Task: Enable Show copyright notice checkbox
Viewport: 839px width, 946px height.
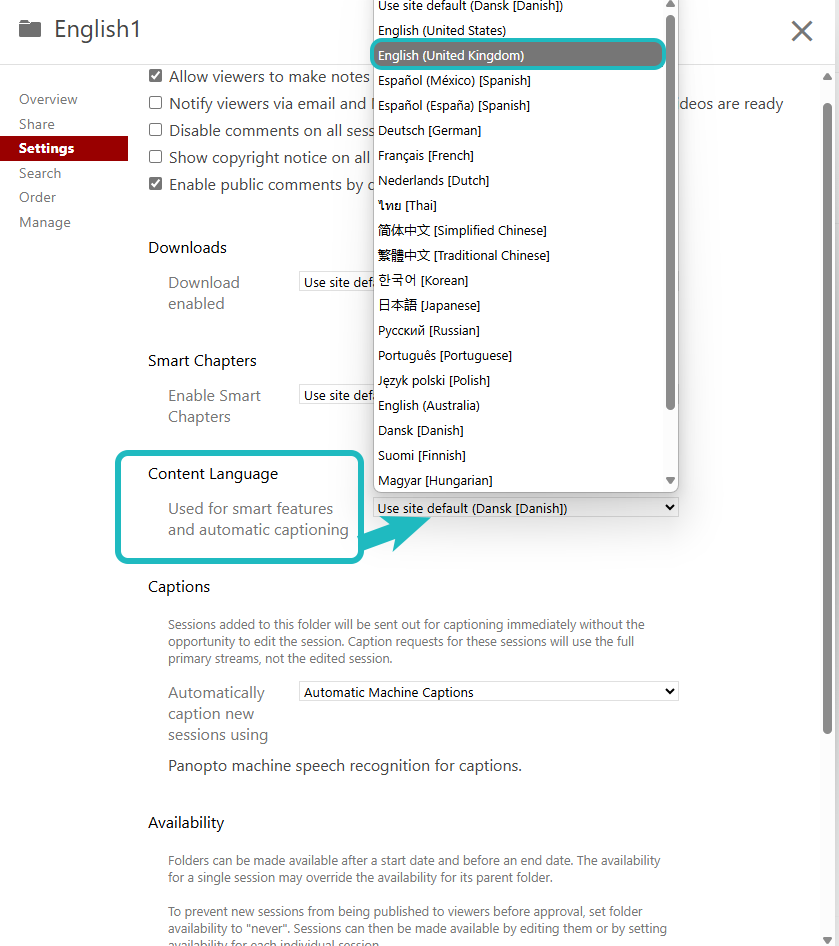Action: point(155,157)
